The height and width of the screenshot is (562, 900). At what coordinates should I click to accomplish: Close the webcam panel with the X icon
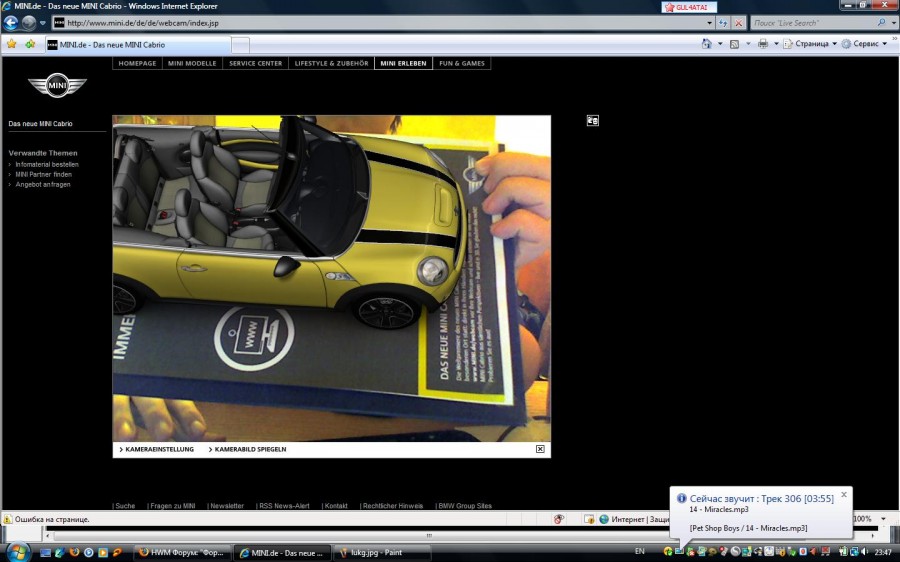pos(540,449)
